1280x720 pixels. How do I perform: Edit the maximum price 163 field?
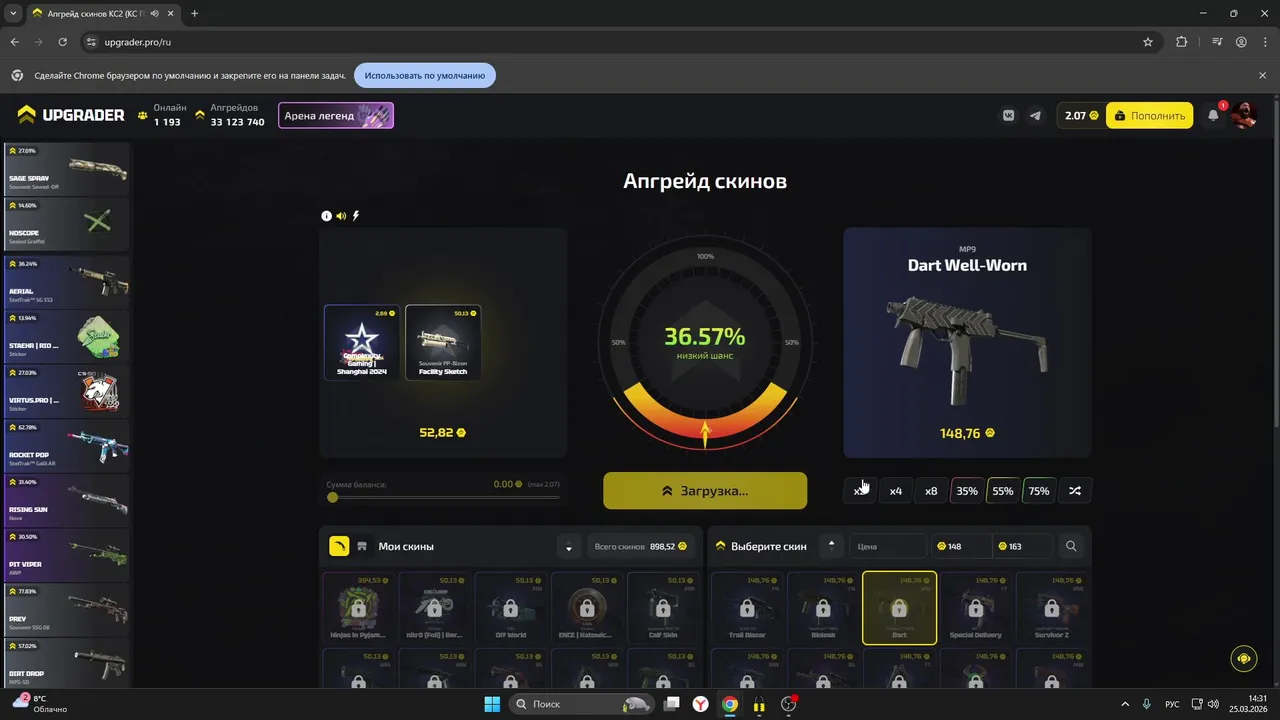click(1021, 546)
